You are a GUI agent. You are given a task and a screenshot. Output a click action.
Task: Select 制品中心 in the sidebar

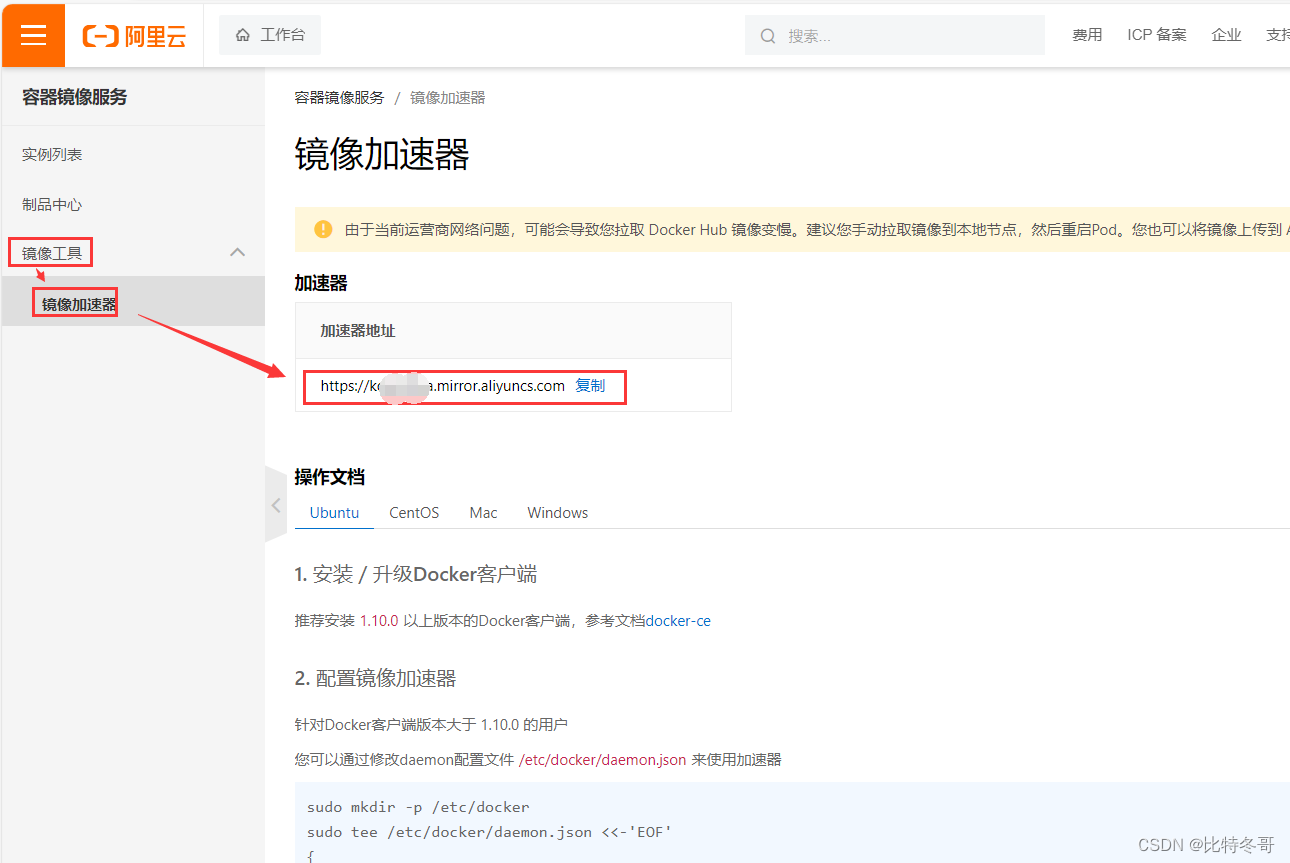click(x=52, y=204)
